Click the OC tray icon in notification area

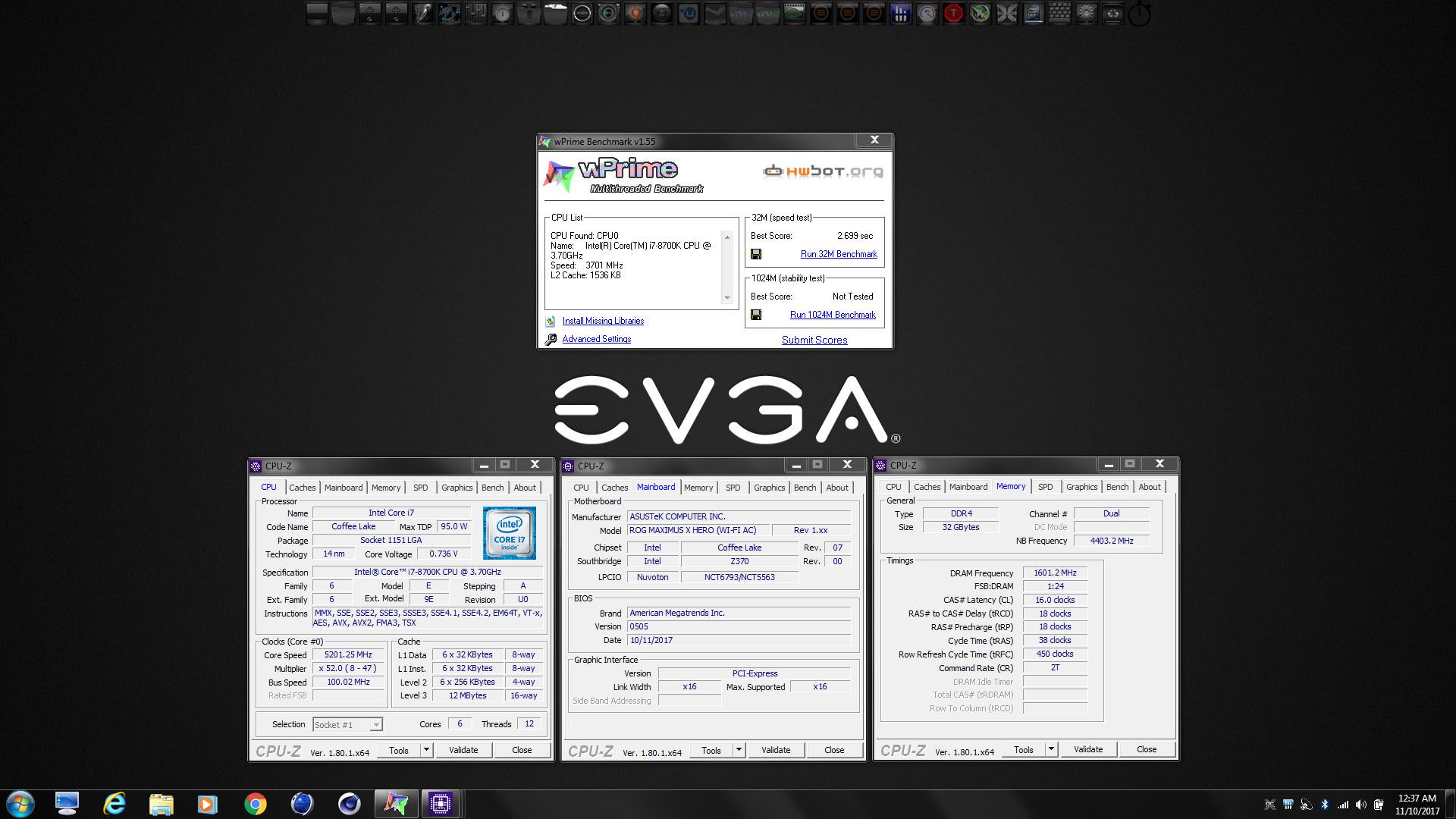1270,805
